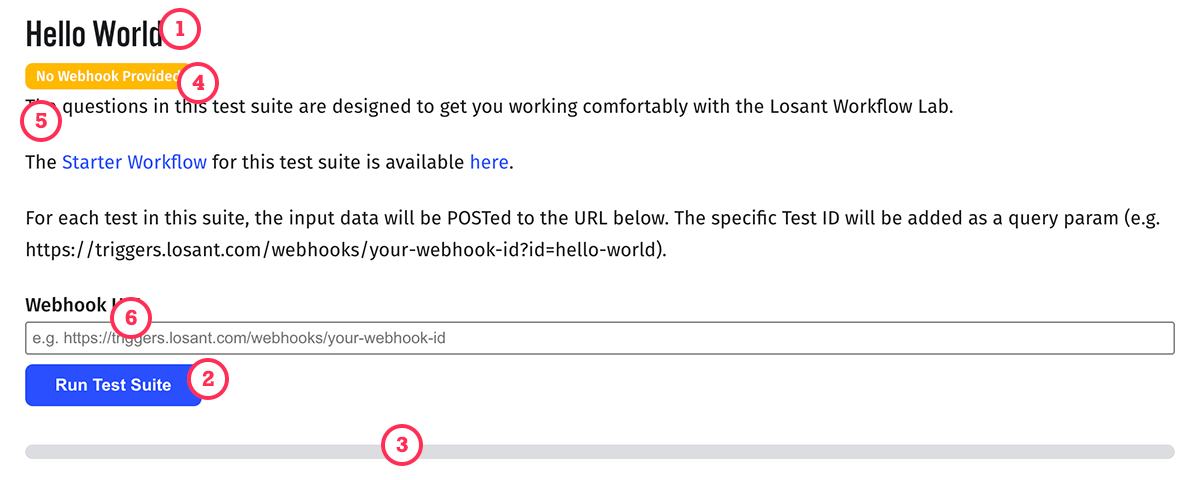Click the gray test progress bar
This screenshot has width=1200, height=480.
pyautogui.click(x=599, y=452)
